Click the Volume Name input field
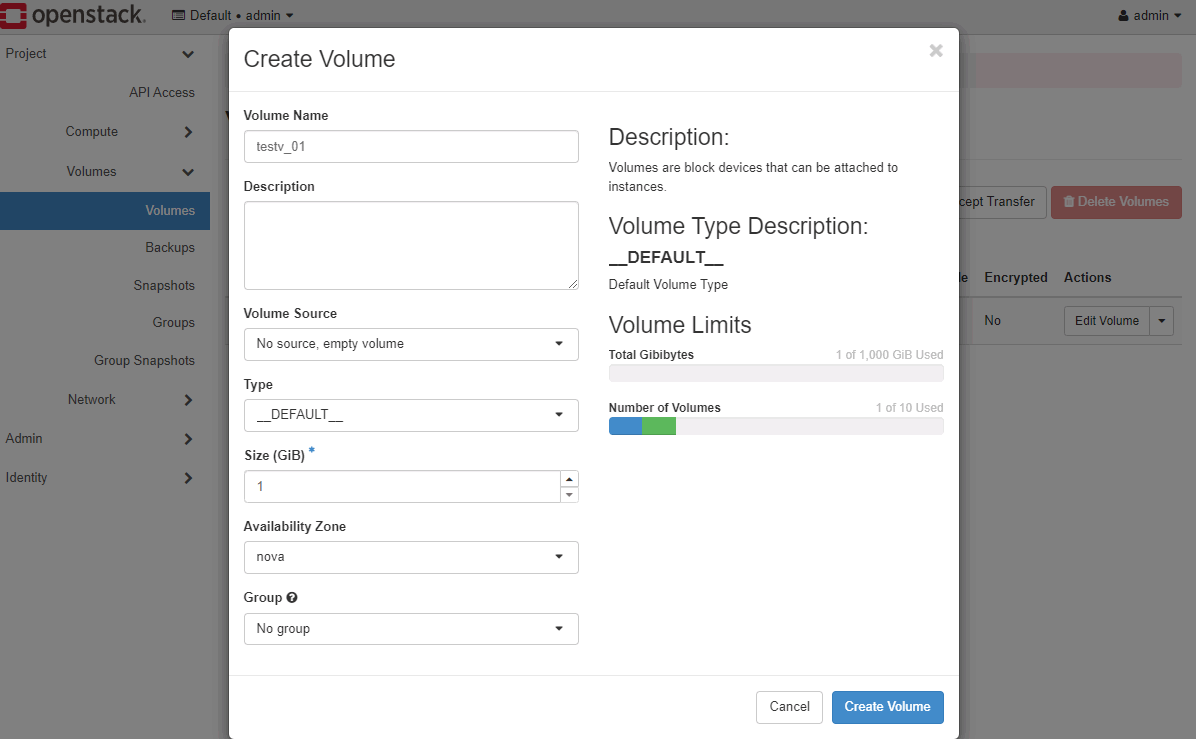This screenshot has width=1196, height=739. [411, 146]
